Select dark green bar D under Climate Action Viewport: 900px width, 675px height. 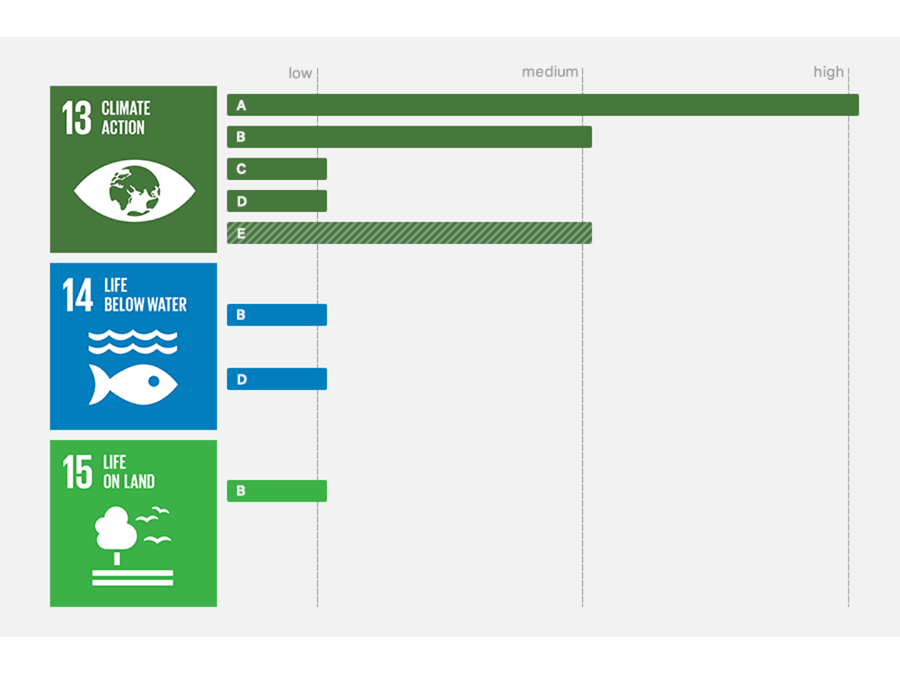(277, 201)
